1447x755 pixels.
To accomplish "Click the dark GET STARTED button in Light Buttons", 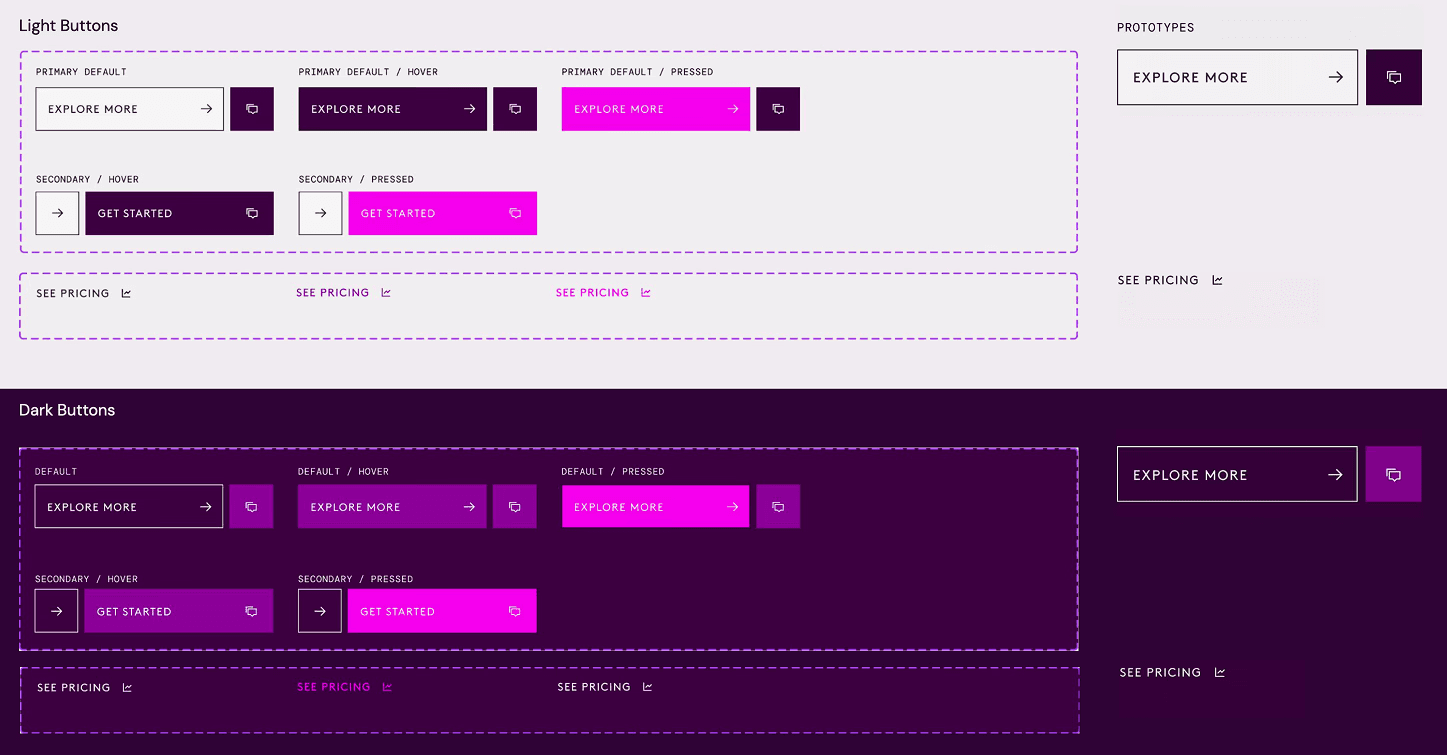I will tap(180, 213).
